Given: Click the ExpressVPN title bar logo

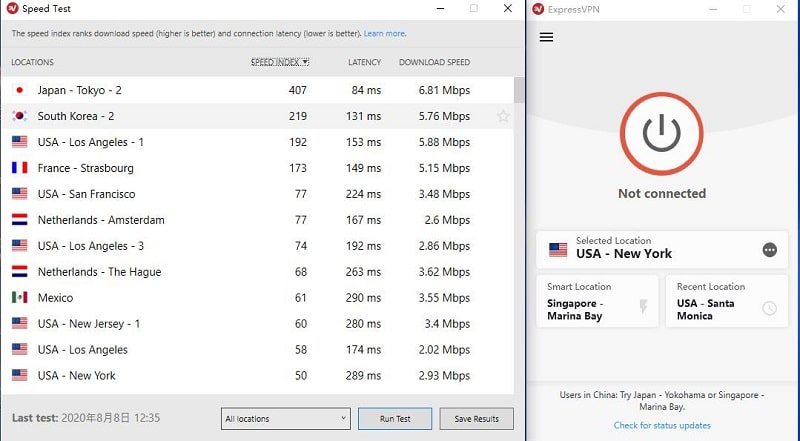Looking at the screenshot, I should coord(538,9).
